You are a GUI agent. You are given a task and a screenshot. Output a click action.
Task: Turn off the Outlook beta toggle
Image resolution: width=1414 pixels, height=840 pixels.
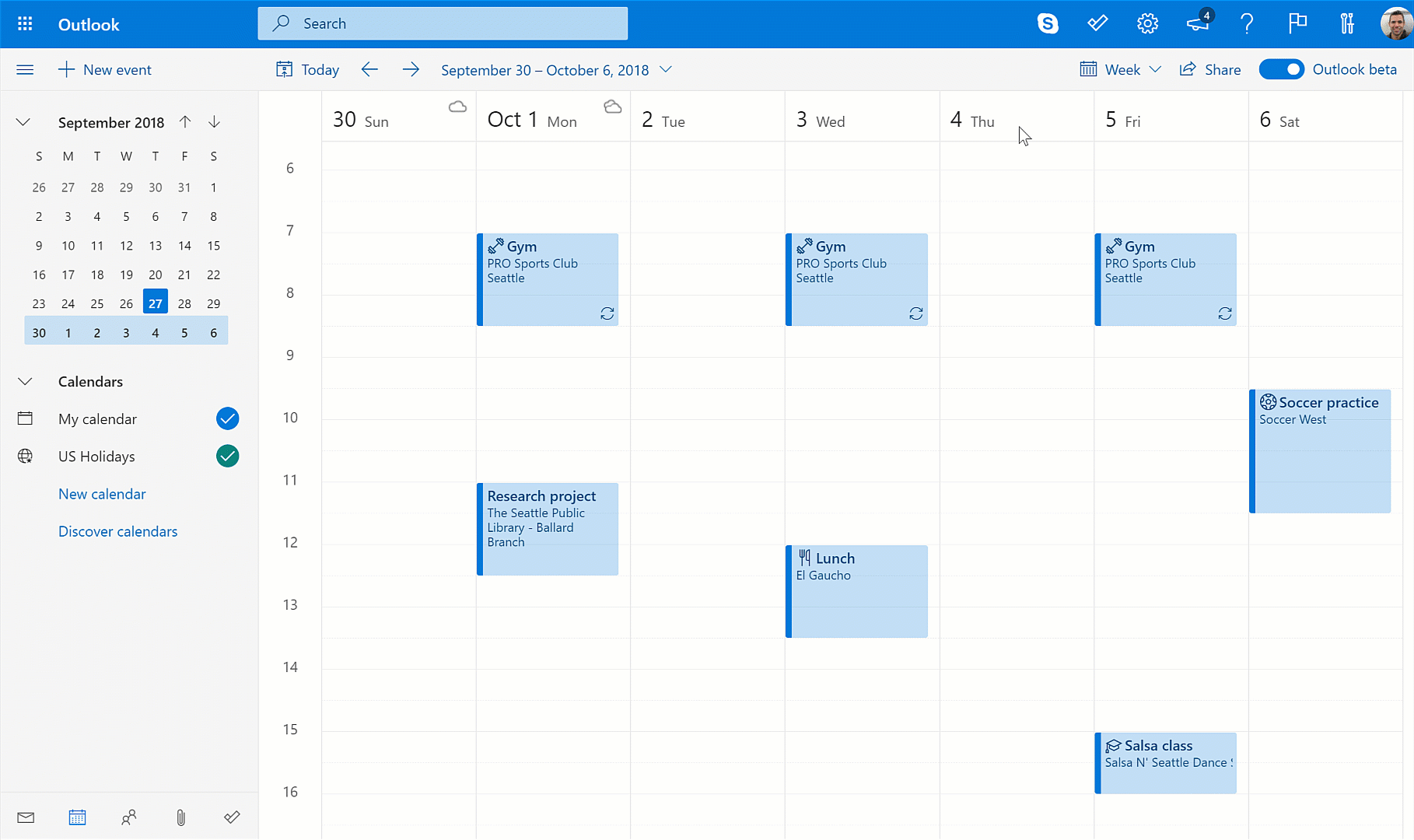[1281, 69]
